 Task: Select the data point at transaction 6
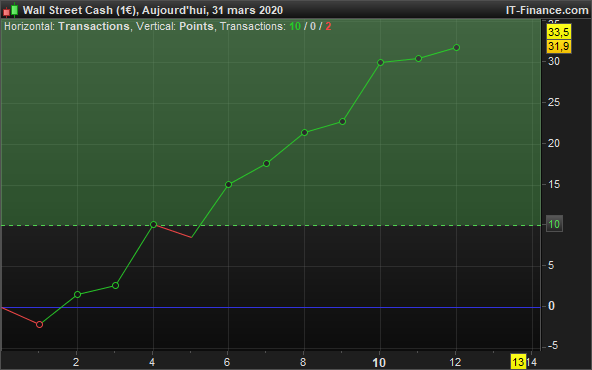click(x=228, y=184)
